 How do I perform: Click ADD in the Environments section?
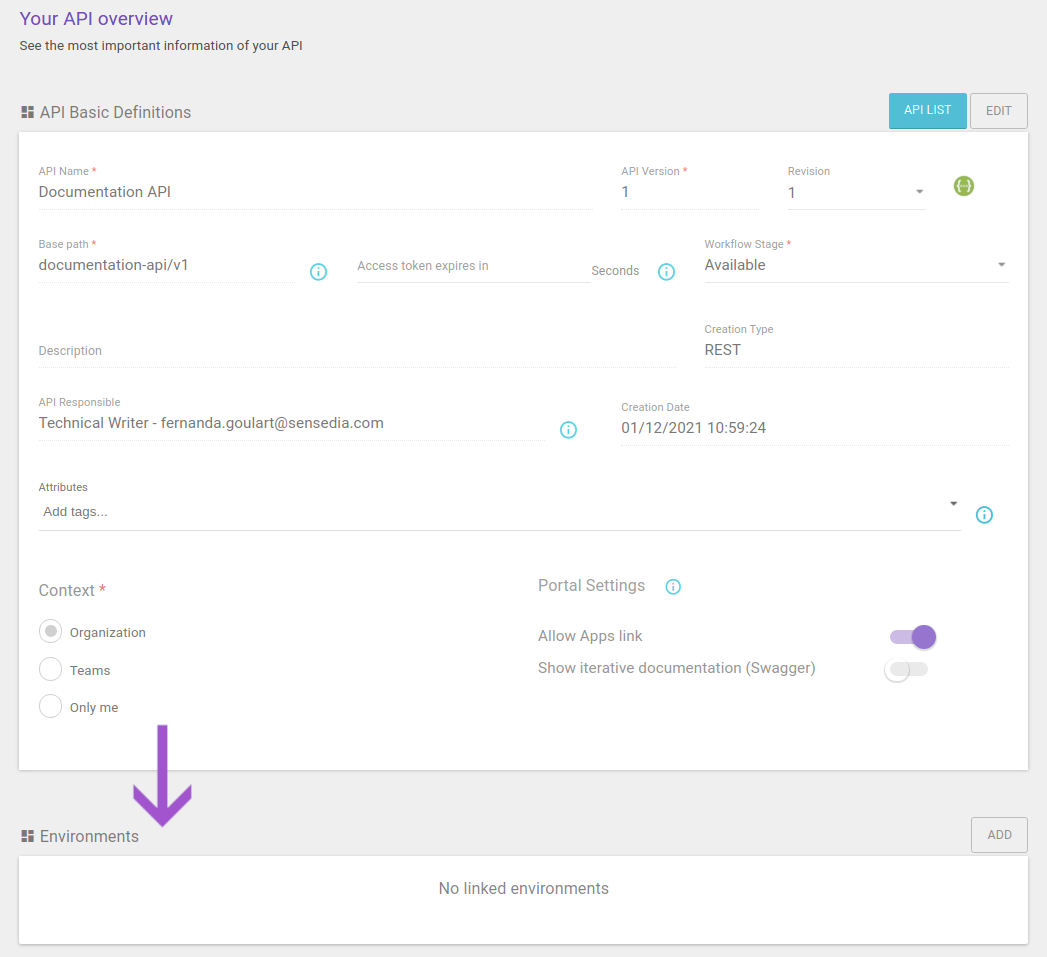click(x=999, y=834)
